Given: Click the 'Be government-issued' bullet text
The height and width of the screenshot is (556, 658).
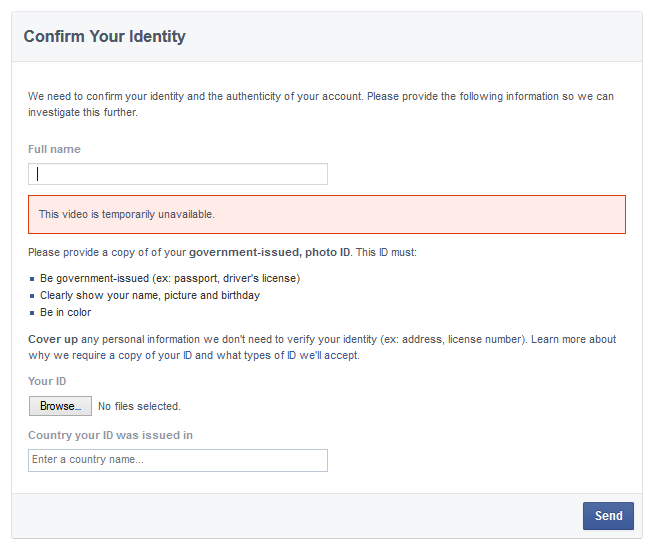Looking at the screenshot, I should tap(170, 279).
